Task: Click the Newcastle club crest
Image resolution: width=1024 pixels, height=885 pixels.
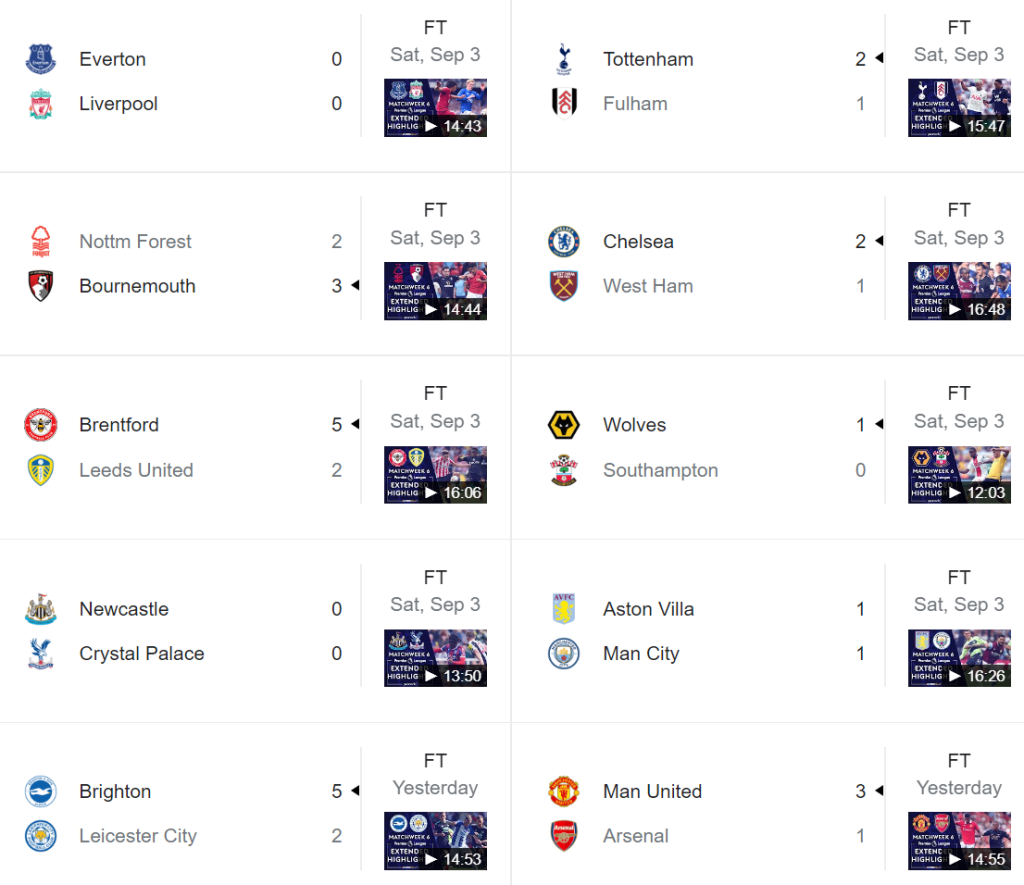Action: tap(41, 609)
